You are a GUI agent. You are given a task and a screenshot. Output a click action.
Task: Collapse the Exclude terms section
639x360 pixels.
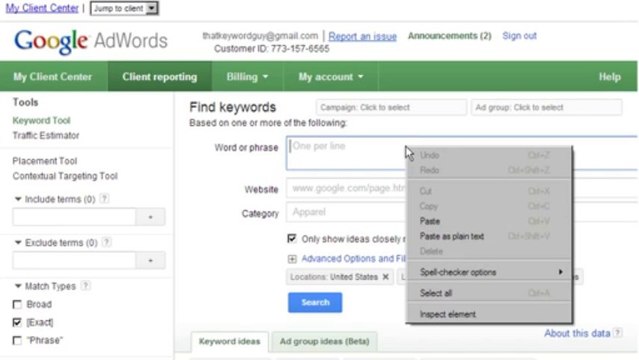tap(18, 243)
